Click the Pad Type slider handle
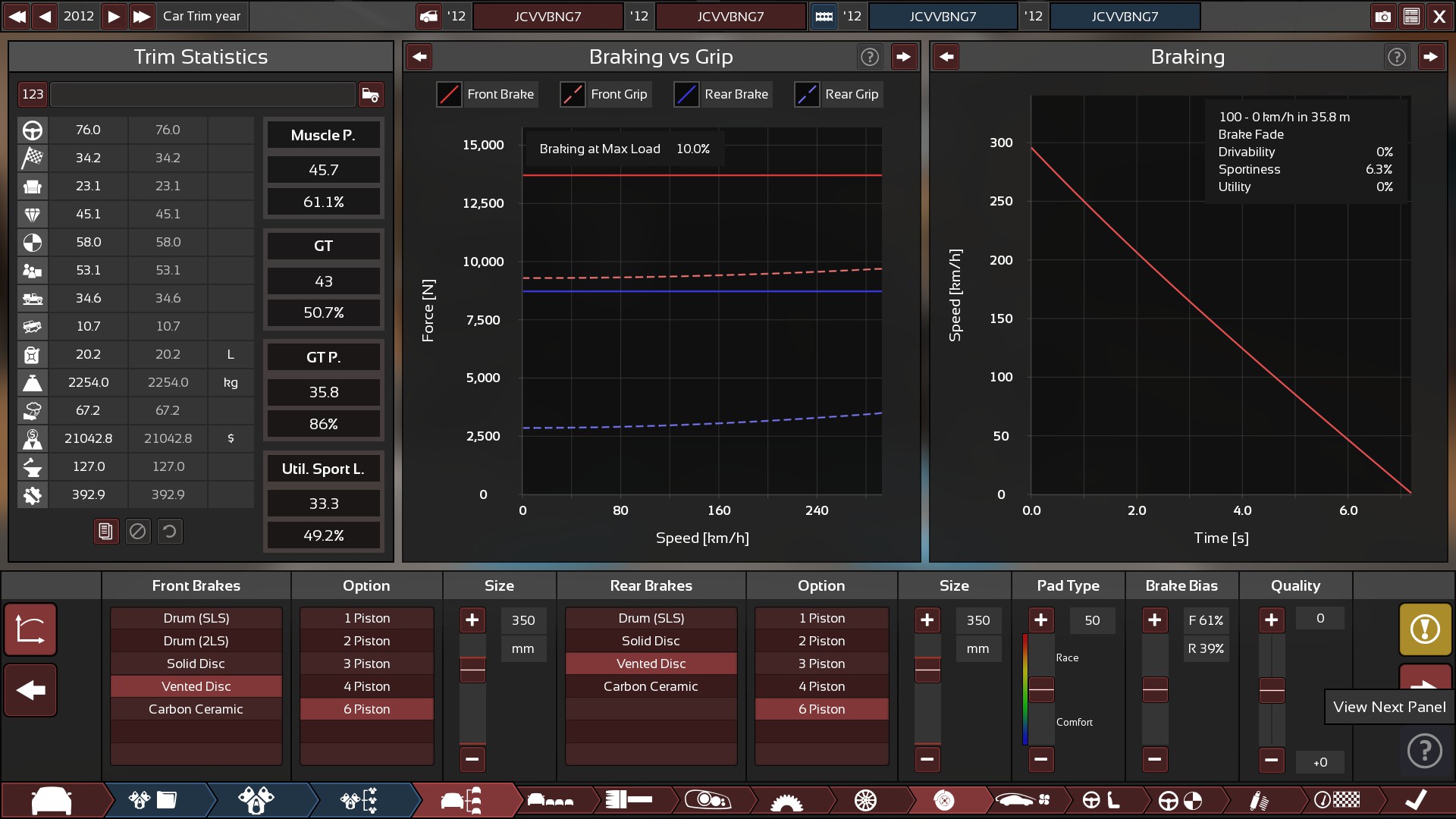1456x819 pixels. tap(1041, 689)
